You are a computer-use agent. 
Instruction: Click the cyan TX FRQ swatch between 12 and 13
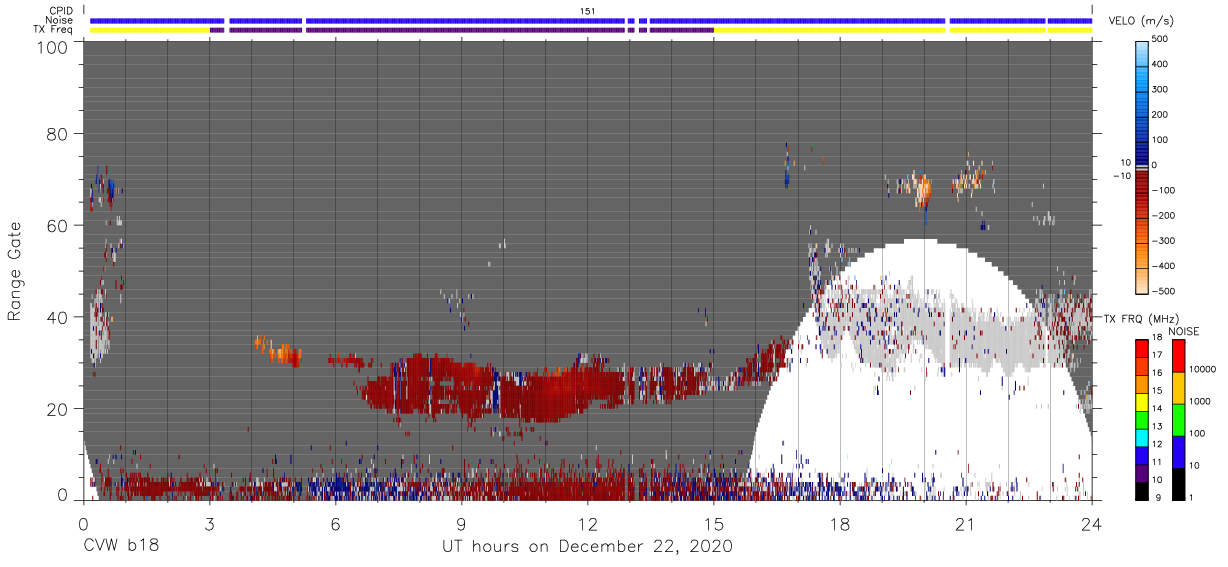[x=1142, y=437]
